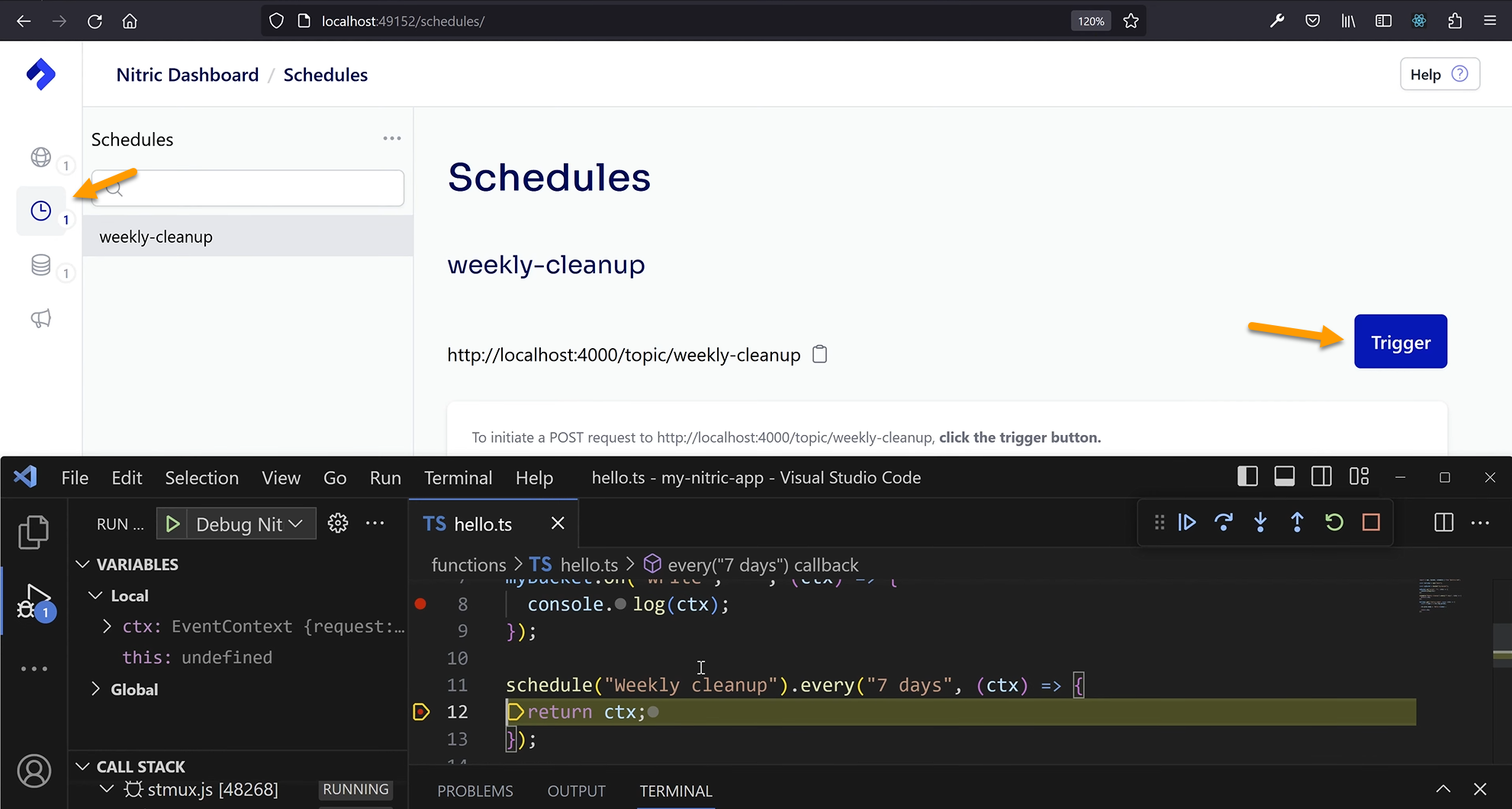This screenshot has width=1512, height=809.
Task: Switch to the PROBLEMS tab
Action: tap(475, 791)
